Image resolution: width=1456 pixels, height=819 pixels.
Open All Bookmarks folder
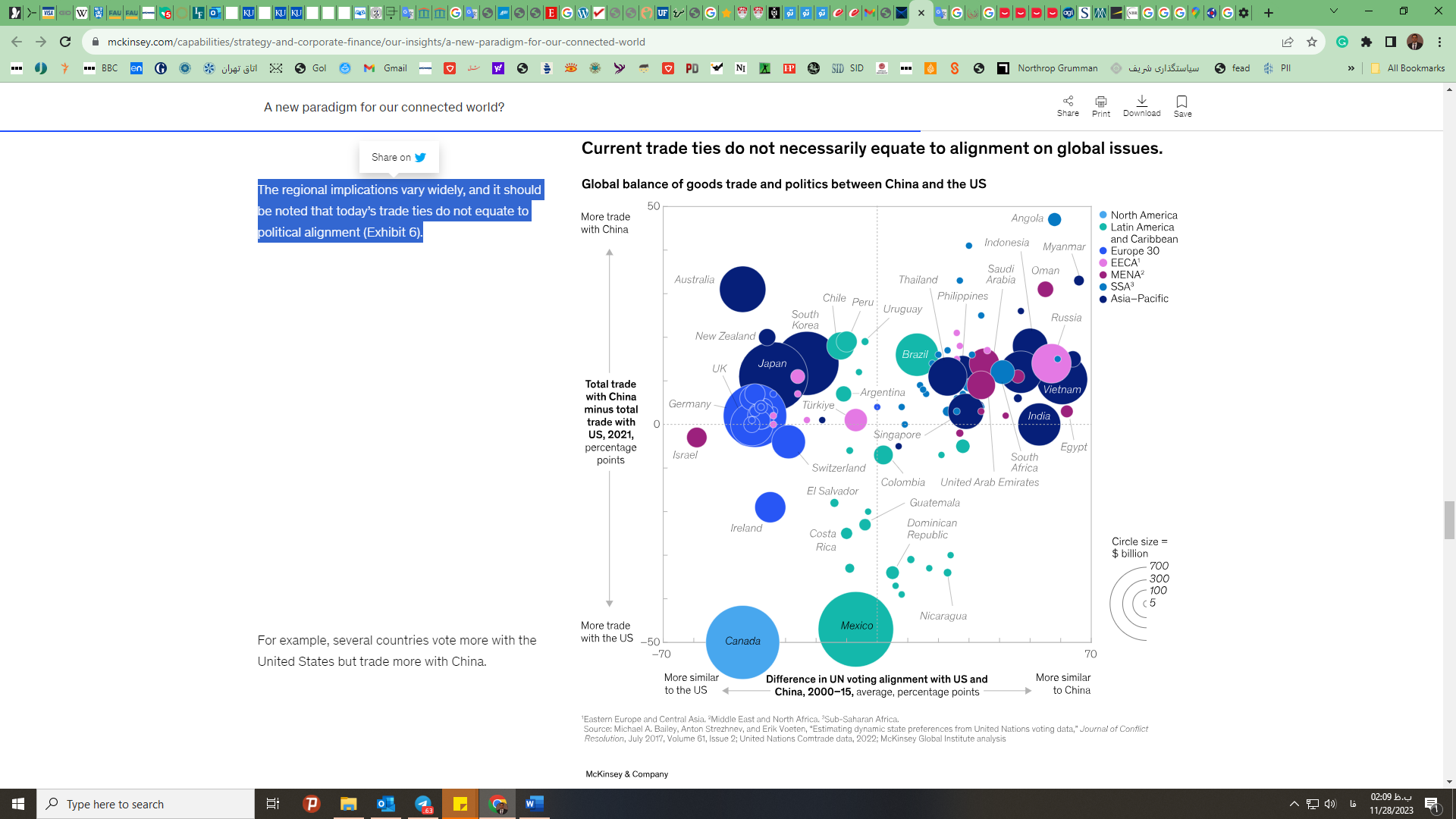click(1407, 68)
